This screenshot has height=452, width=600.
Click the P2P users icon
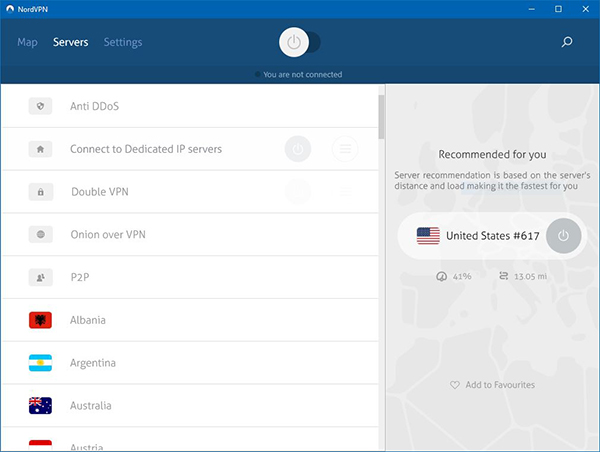coord(41,277)
